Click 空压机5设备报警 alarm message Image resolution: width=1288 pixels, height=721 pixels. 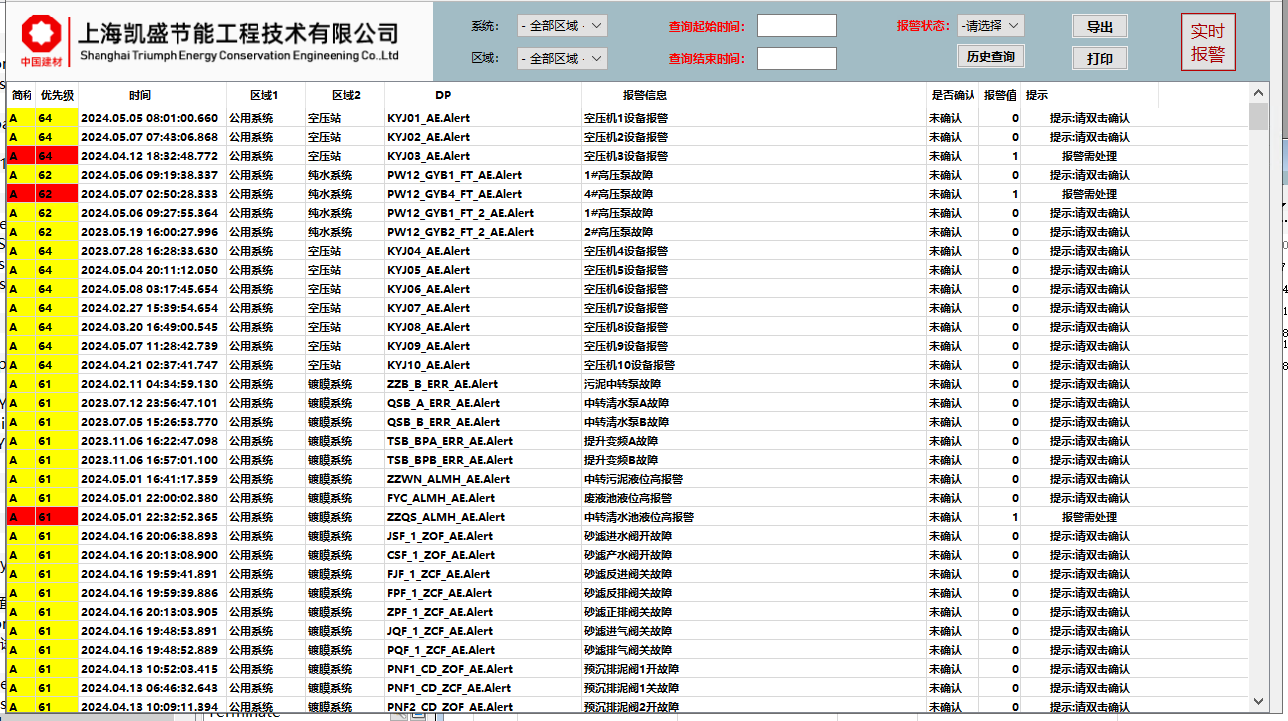tap(626, 270)
